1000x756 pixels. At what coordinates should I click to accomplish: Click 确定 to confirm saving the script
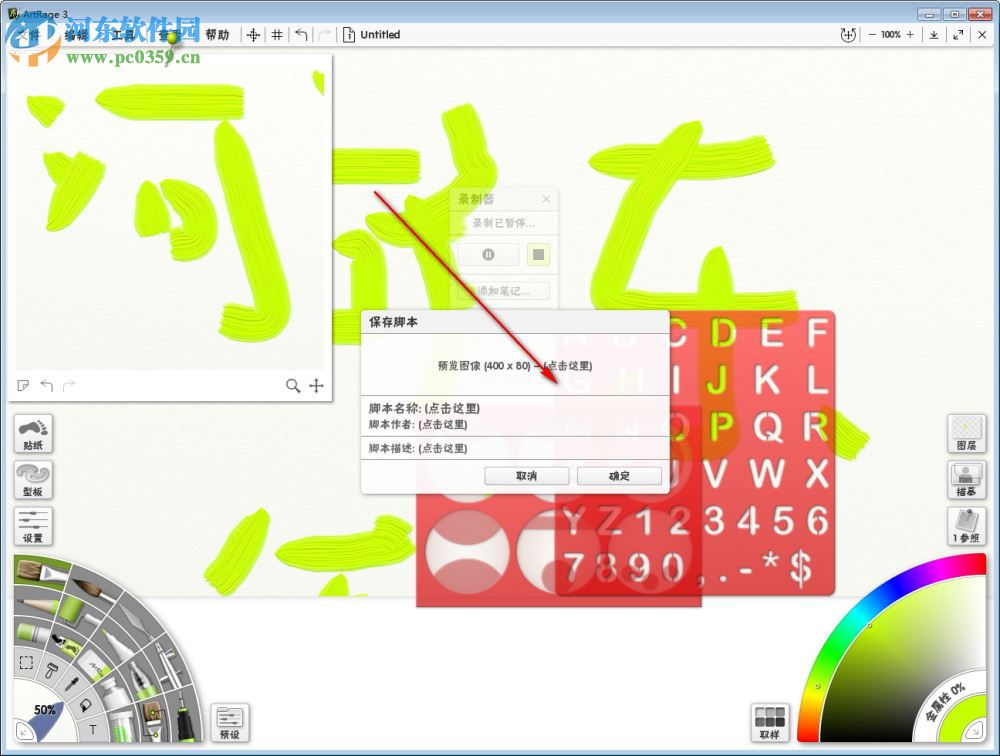pos(618,476)
